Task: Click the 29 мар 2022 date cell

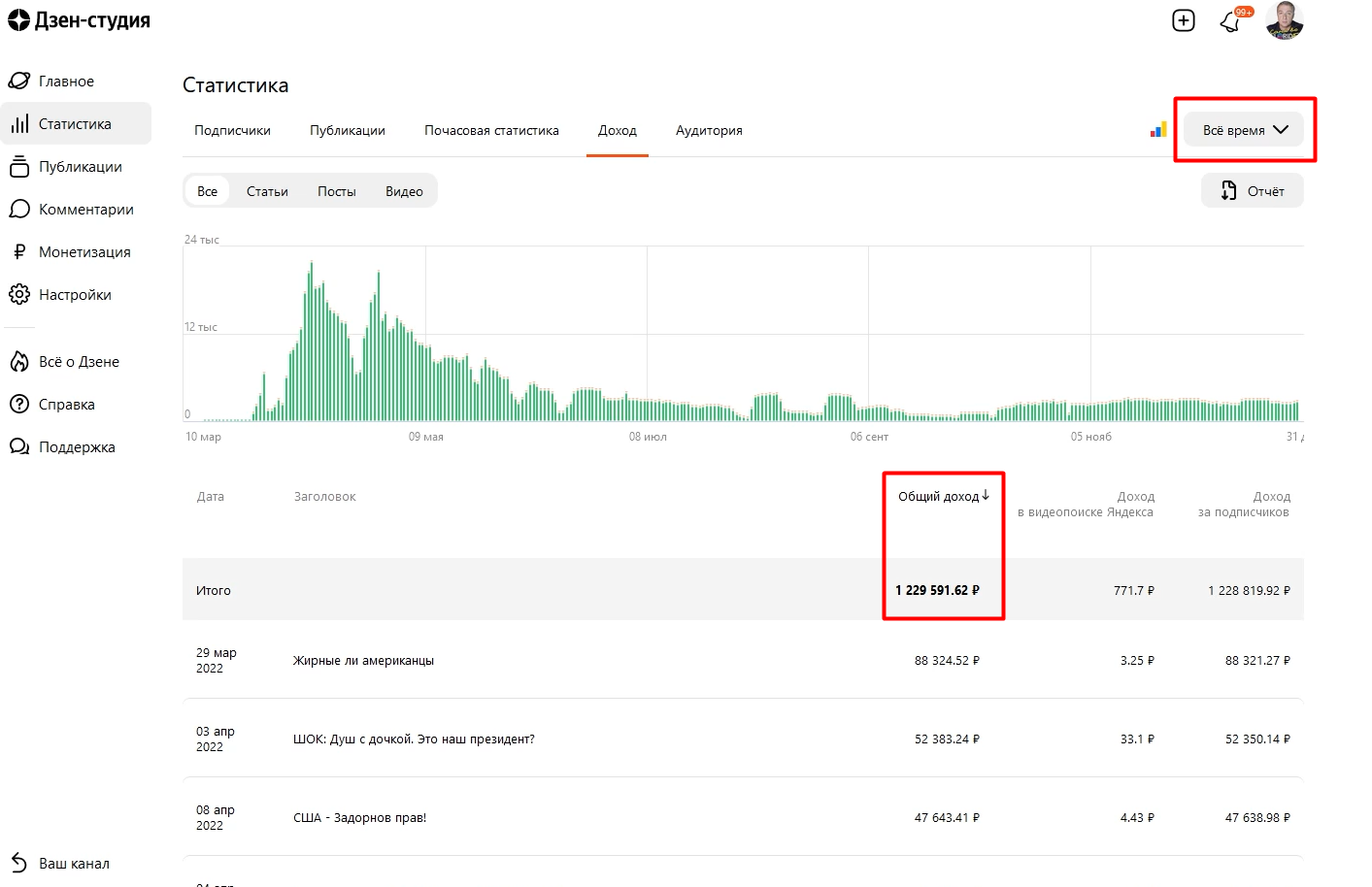Action: click(x=216, y=660)
